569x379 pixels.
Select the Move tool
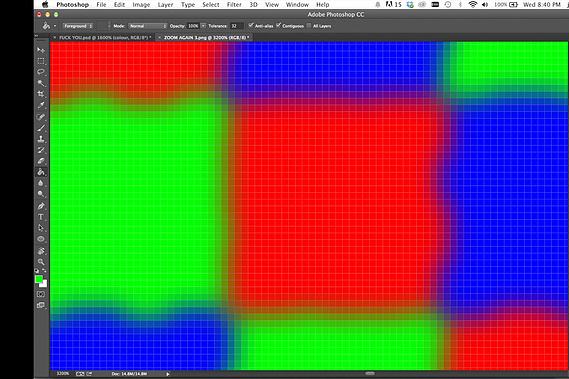point(41,50)
